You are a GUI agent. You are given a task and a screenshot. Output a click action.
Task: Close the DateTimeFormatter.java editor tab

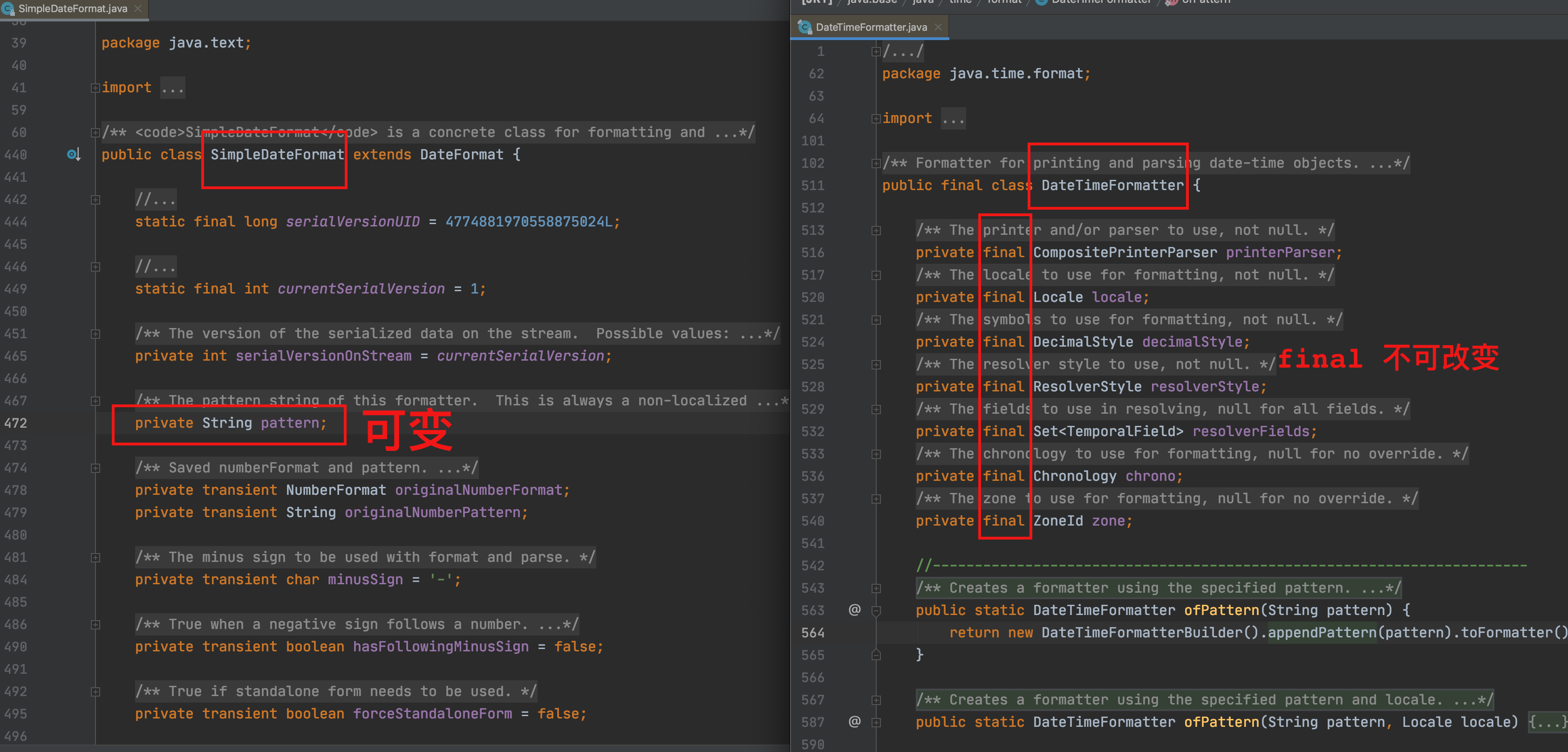(x=938, y=27)
